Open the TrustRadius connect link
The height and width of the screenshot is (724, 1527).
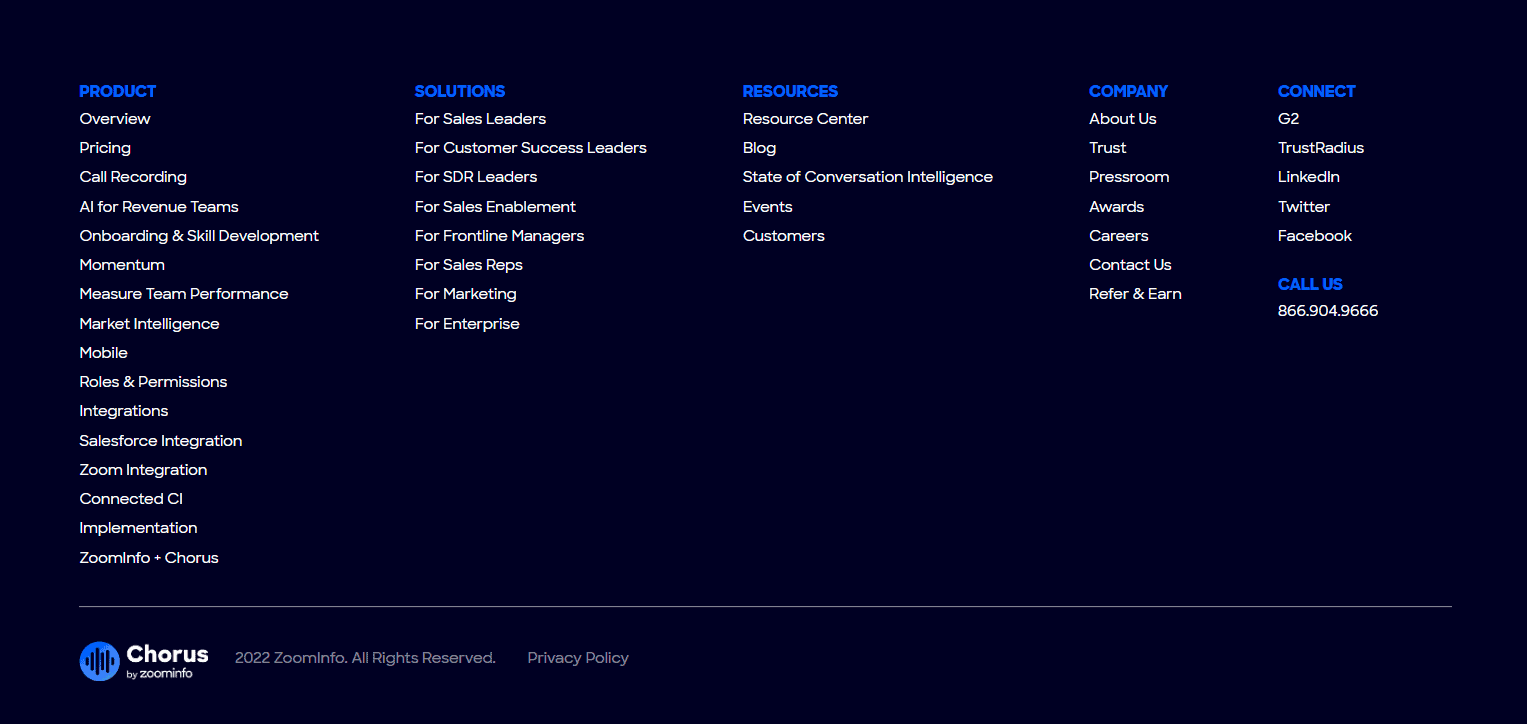pyautogui.click(x=1320, y=148)
